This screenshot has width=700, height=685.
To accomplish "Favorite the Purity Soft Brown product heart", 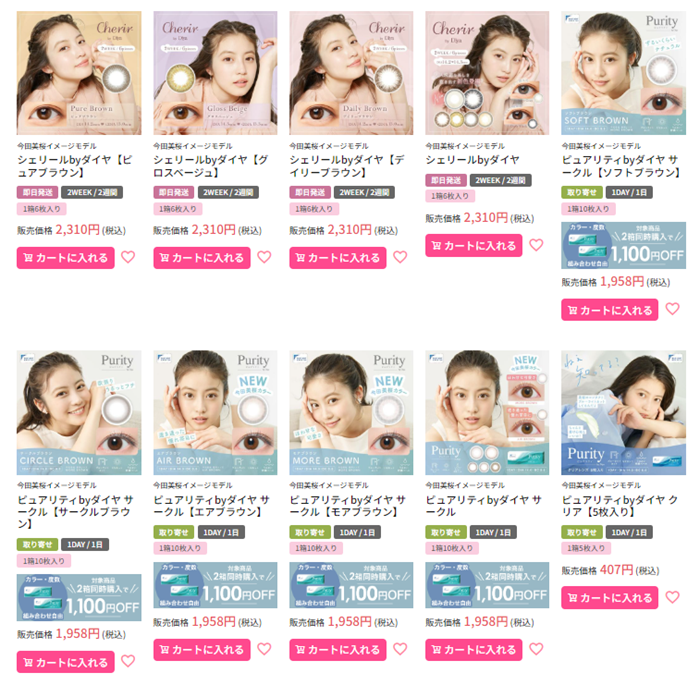I will [x=672, y=309].
